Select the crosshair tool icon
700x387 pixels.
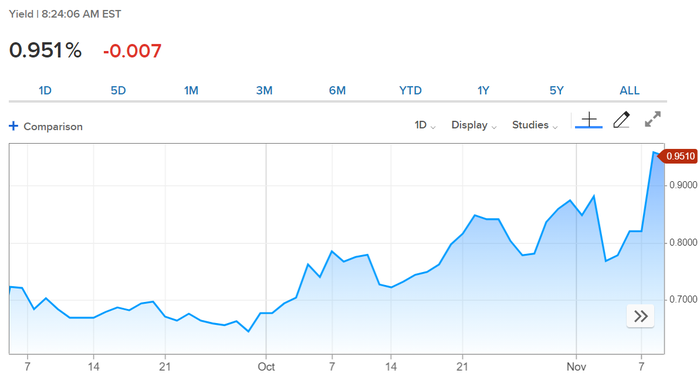pos(589,120)
